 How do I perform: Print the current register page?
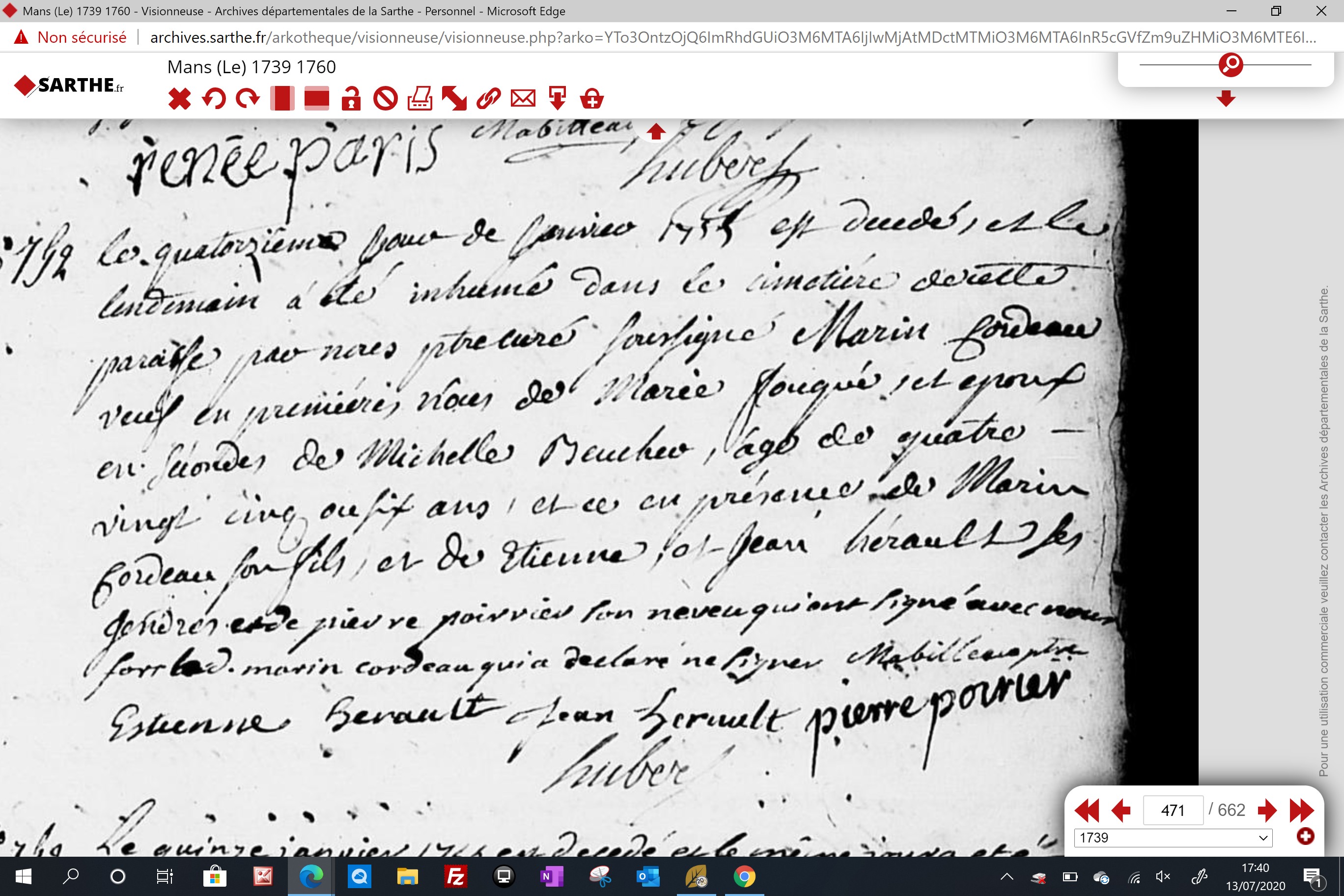[420, 99]
